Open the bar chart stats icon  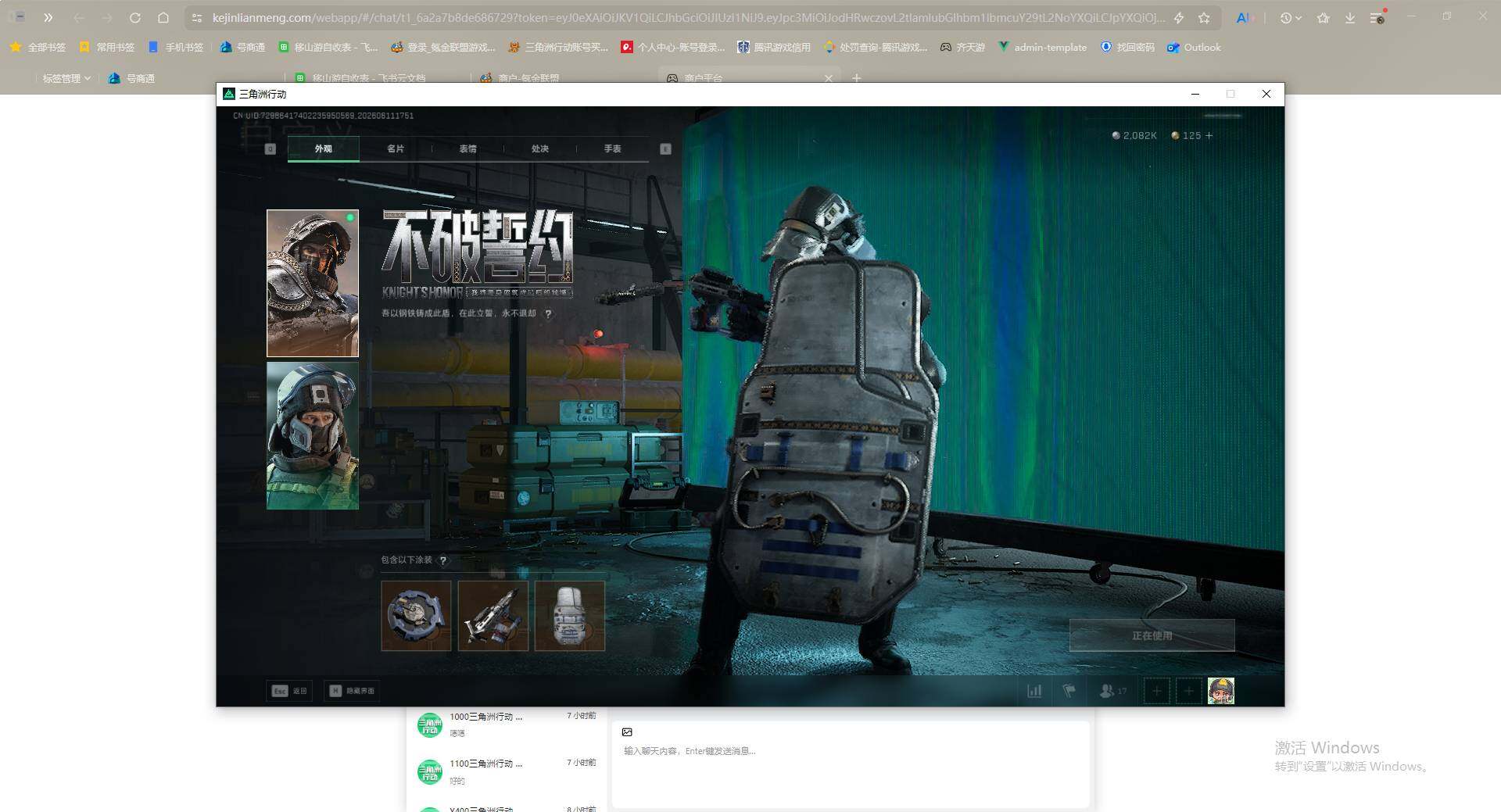(x=1034, y=691)
